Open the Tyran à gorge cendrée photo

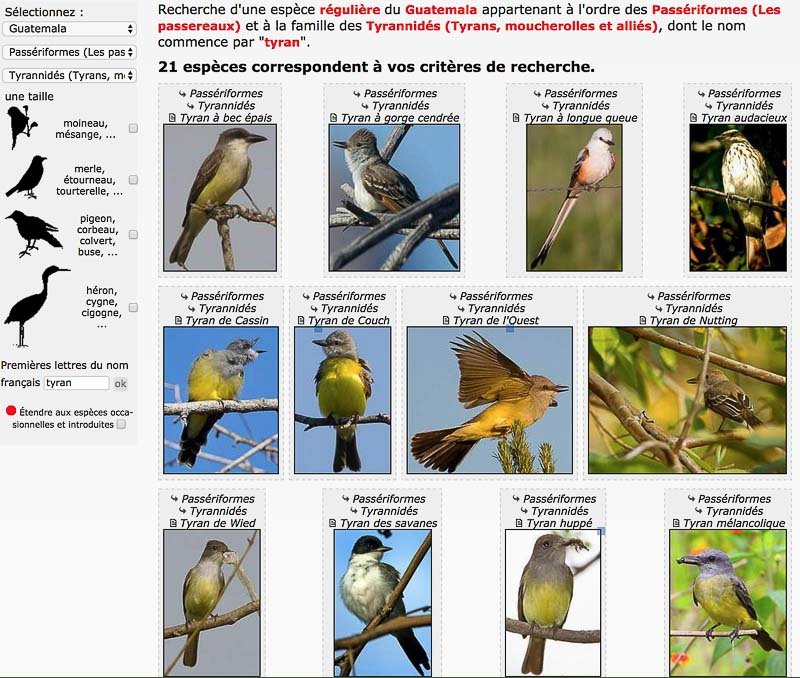(x=394, y=198)
